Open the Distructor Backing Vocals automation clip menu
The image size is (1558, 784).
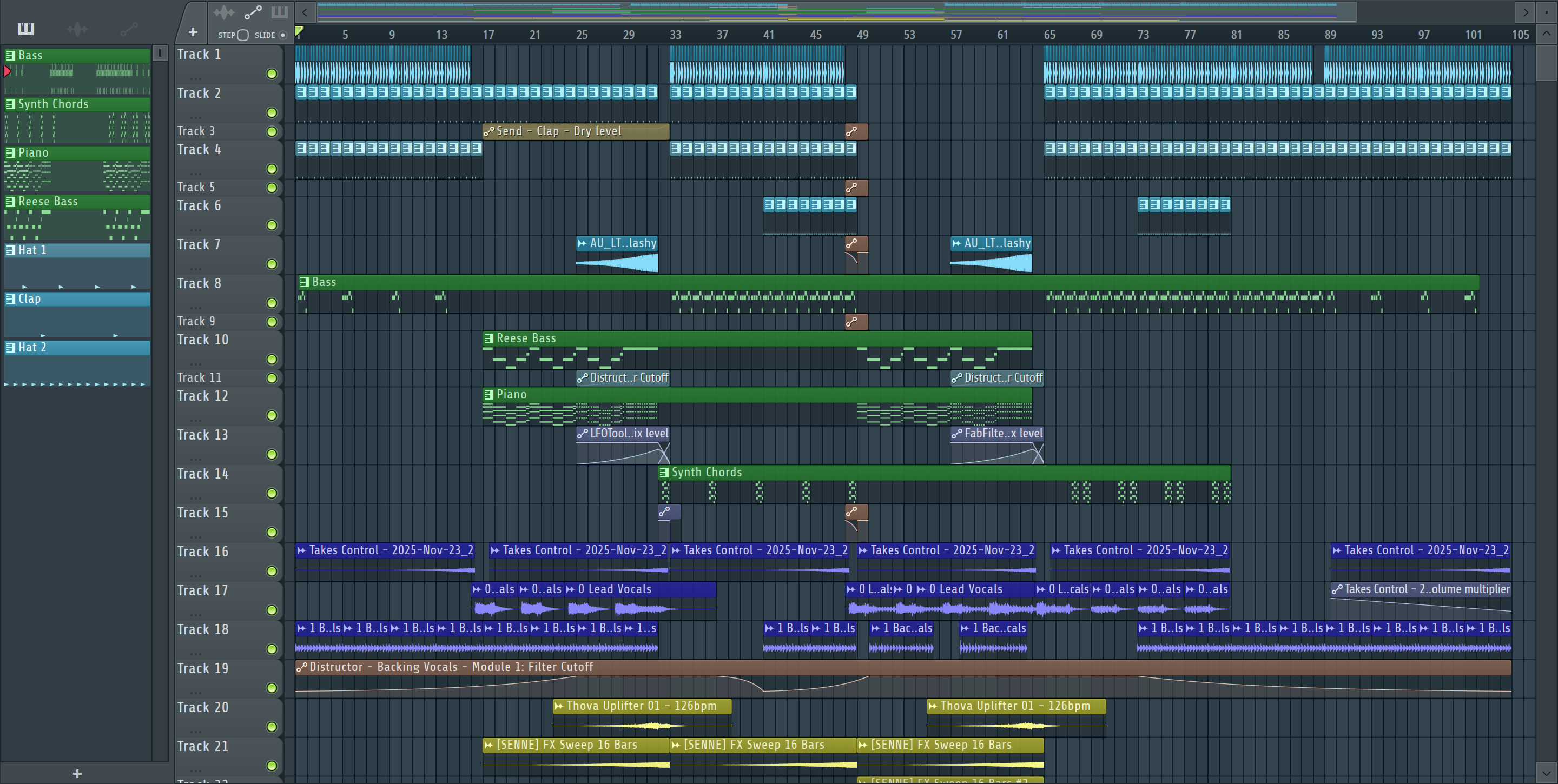click(x=301, y=667)
